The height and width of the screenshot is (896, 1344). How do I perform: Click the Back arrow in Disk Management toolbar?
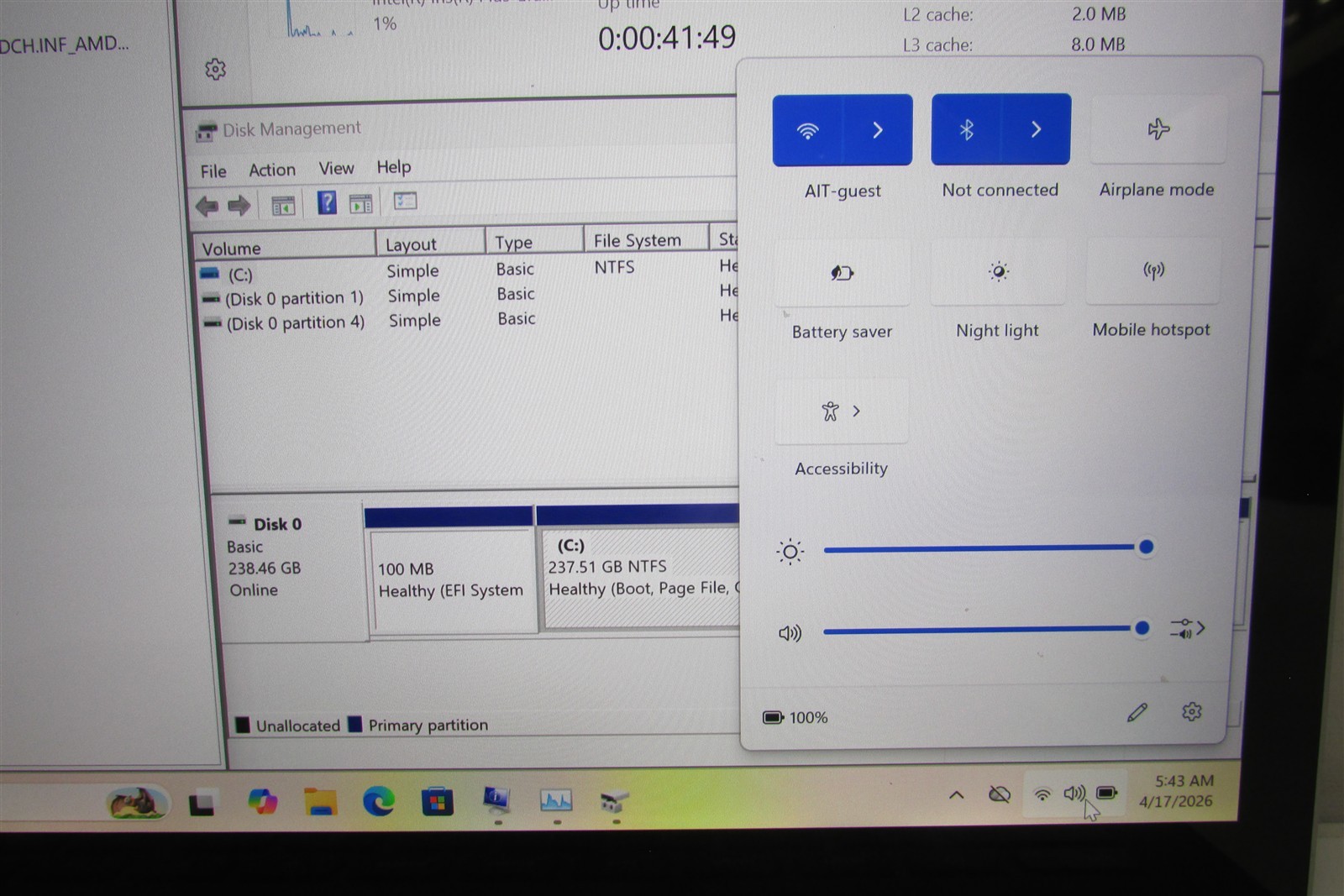[207, 206]
